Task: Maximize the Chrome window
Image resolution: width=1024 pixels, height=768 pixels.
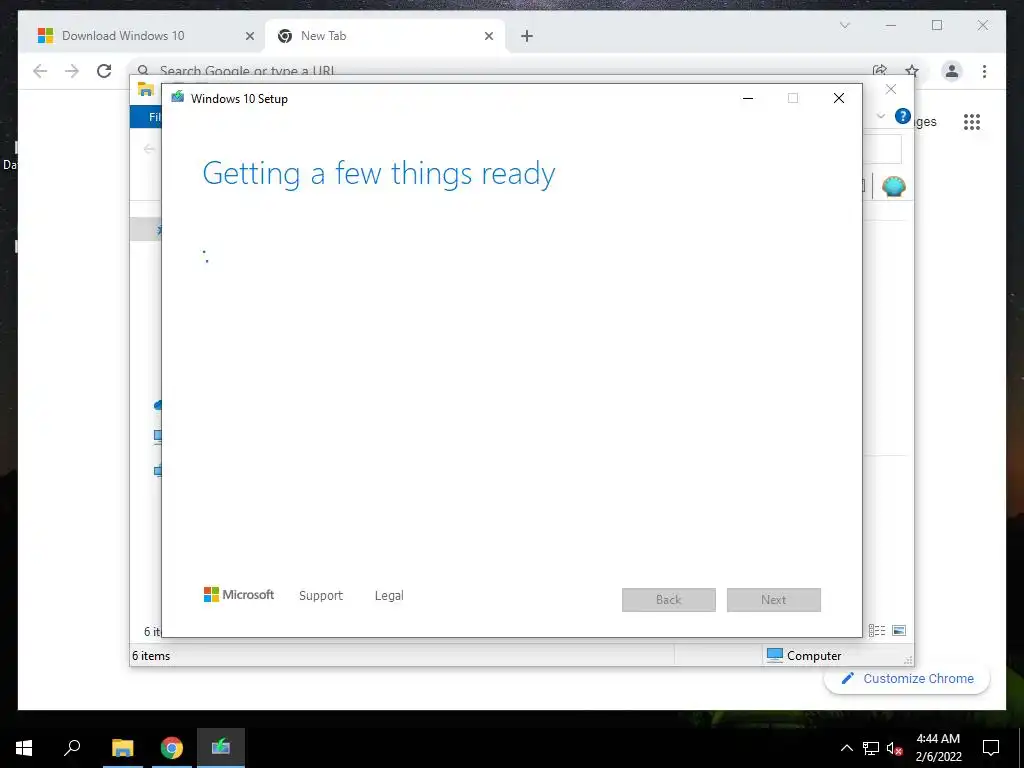Action: point(937,25)
